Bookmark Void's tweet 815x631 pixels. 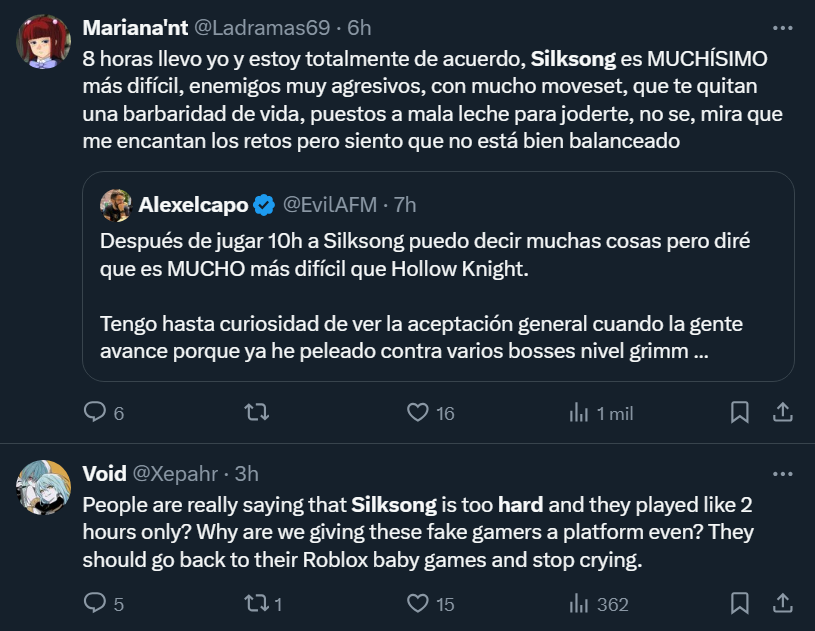pos(740,603)
